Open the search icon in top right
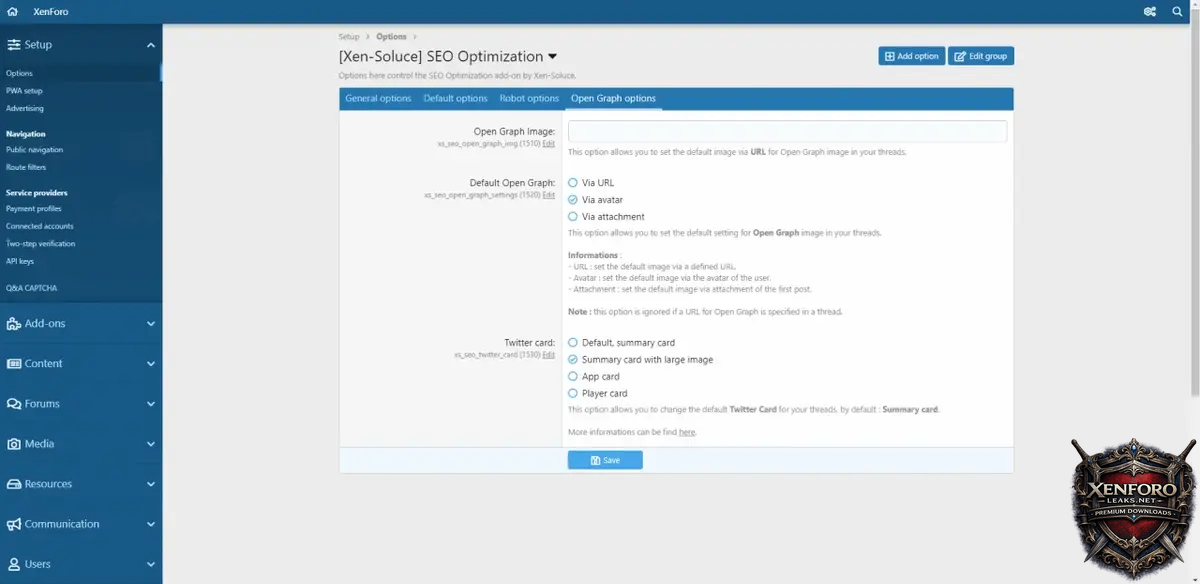Image resolution: width=1200 pixels, height=584 pixels. pyautogui.click(x=1177, y=12)
